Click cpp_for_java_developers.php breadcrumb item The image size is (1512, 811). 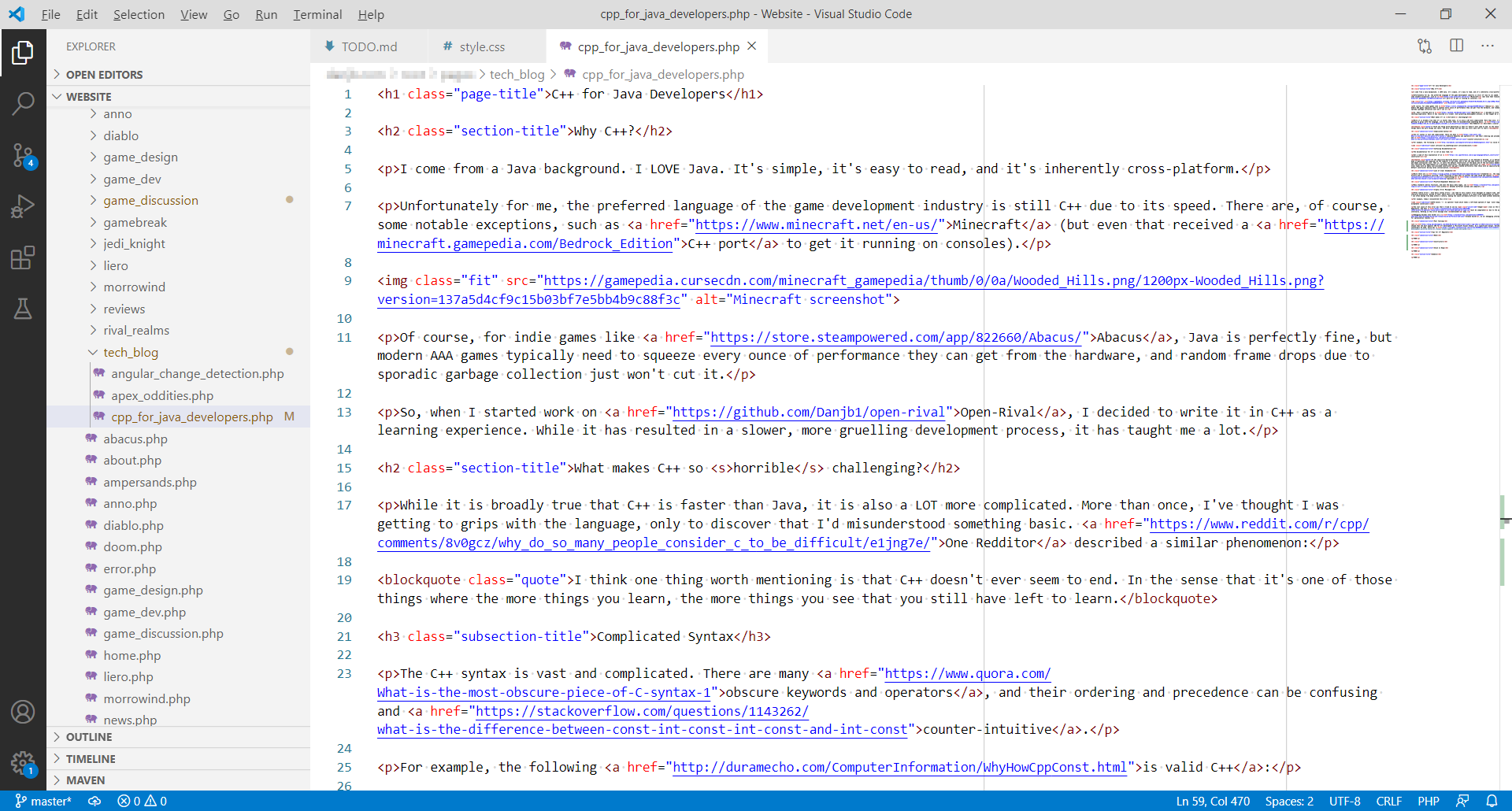[654, 74]
